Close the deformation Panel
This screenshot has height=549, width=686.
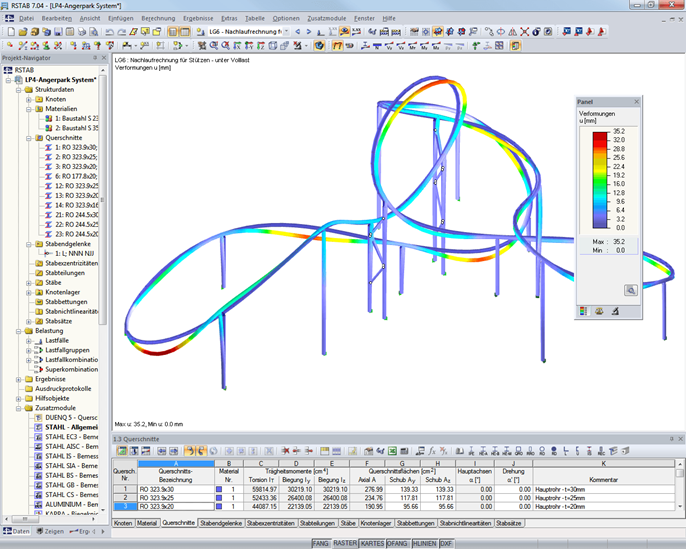click(637, 101)
